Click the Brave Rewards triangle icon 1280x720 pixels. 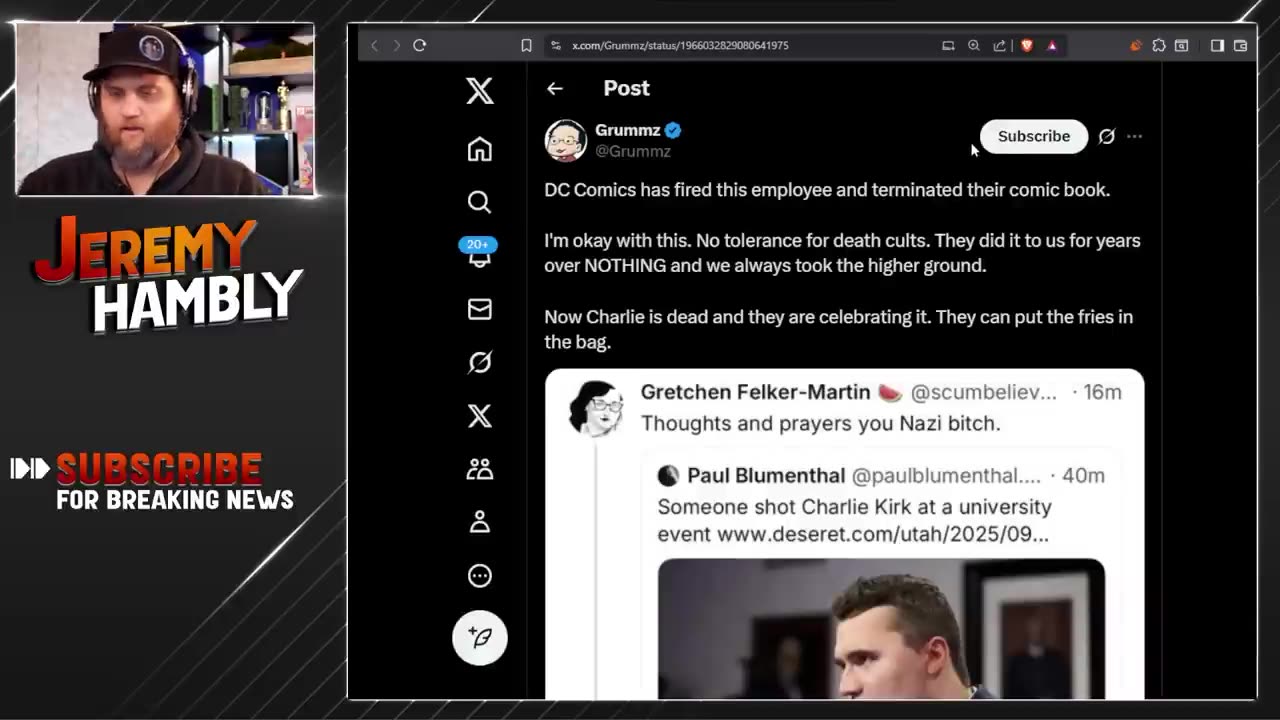[1052, 45]
